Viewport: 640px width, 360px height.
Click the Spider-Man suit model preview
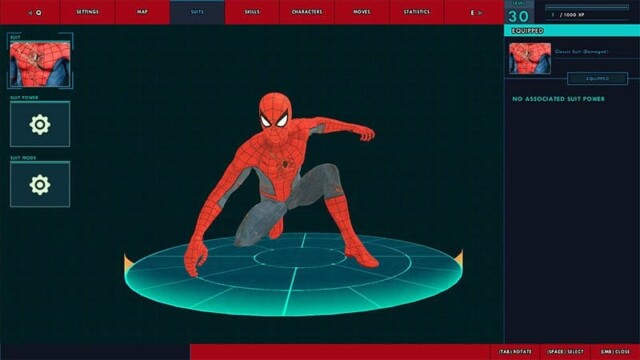point(282,184)
